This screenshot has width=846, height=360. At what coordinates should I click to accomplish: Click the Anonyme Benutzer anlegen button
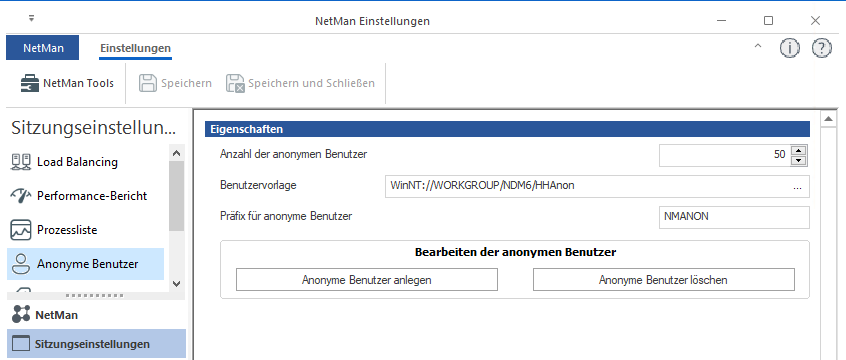pyautogui.click(x=367, y=280)
